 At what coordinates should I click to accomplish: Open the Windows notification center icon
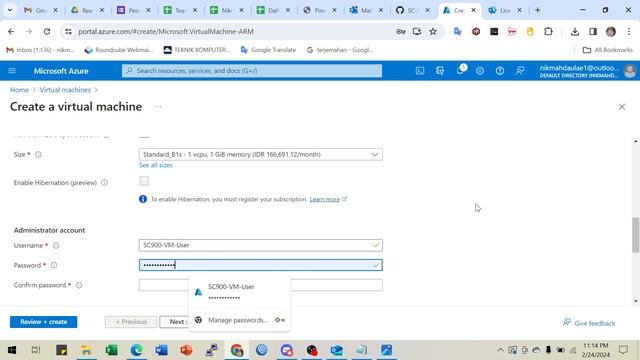tap(623, 350)
